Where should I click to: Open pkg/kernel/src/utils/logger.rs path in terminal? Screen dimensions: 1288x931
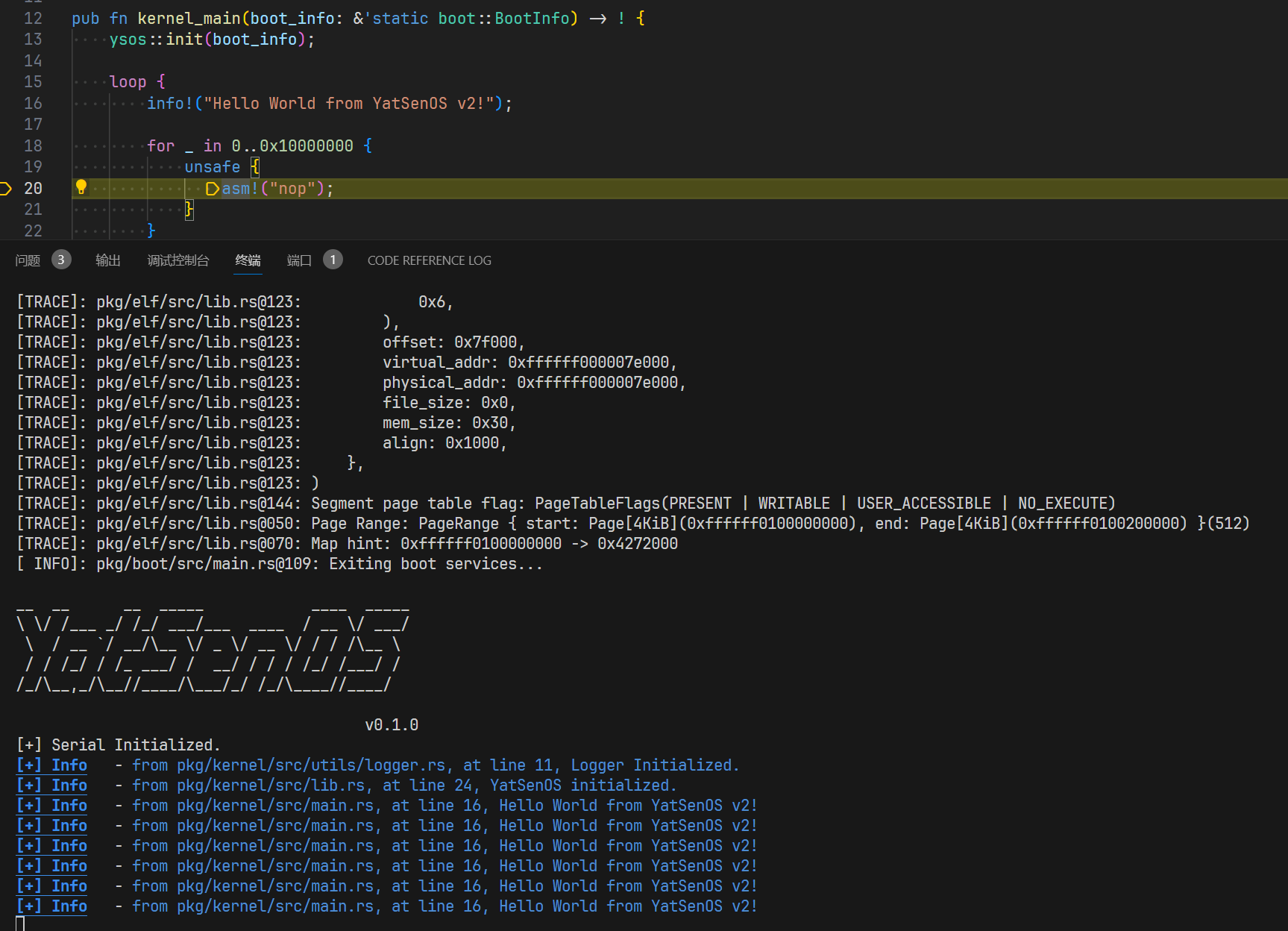(x=311, y=765)
